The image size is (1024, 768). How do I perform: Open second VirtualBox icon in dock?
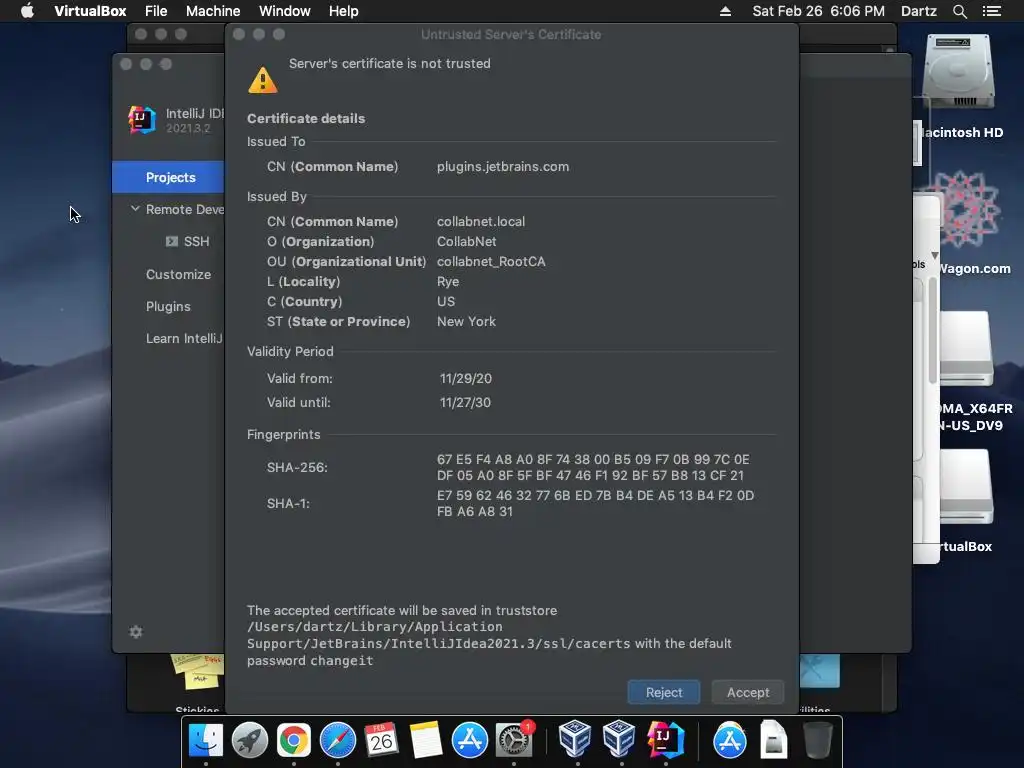(x=619, y=739)
